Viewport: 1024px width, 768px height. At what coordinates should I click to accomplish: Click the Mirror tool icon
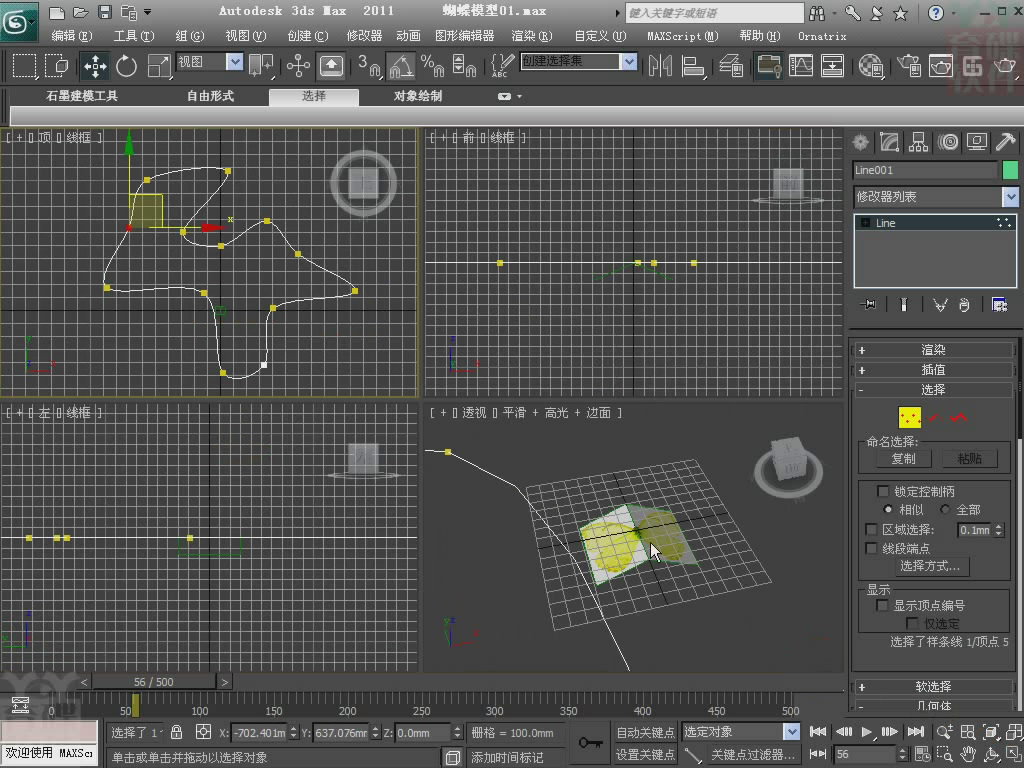click(x=660, y=65)
